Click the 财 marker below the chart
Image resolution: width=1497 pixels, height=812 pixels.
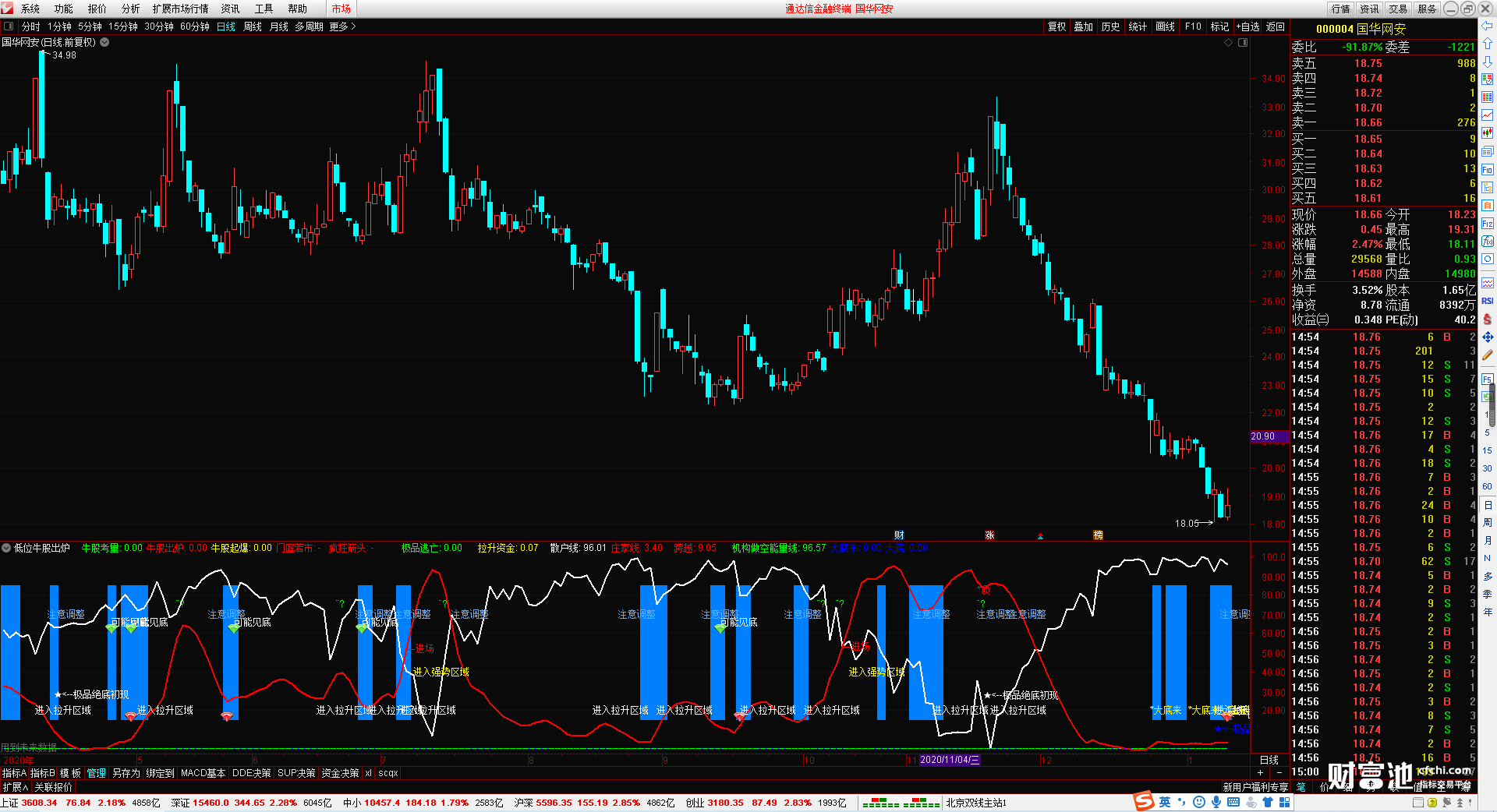tap(899, 535)
